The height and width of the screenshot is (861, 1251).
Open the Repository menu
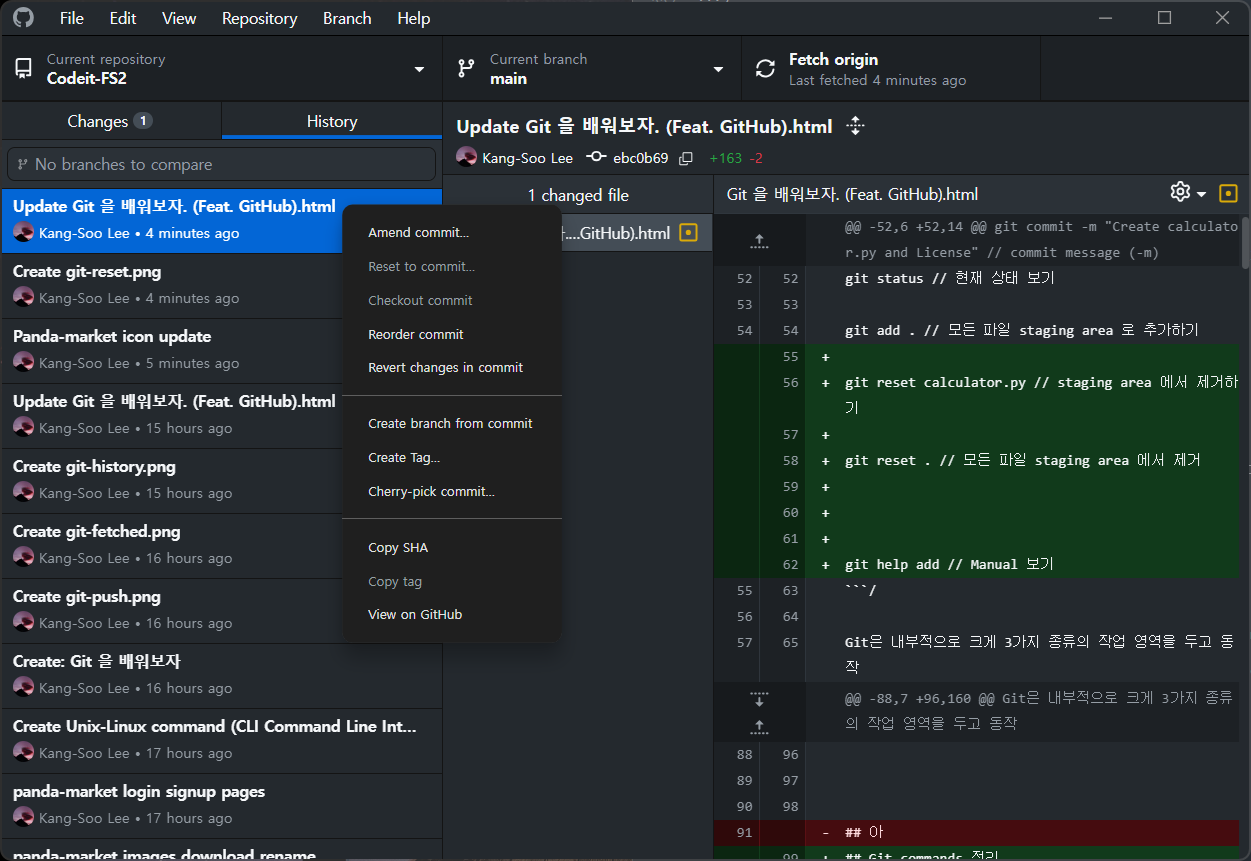pyautogui.click(x=260, y=18)
